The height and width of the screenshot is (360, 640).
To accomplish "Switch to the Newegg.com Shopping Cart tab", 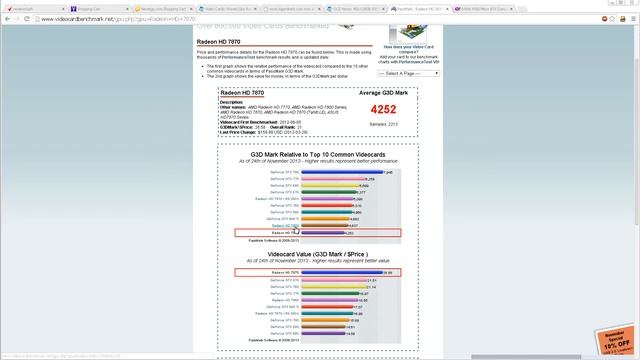I will pos(163,9).
